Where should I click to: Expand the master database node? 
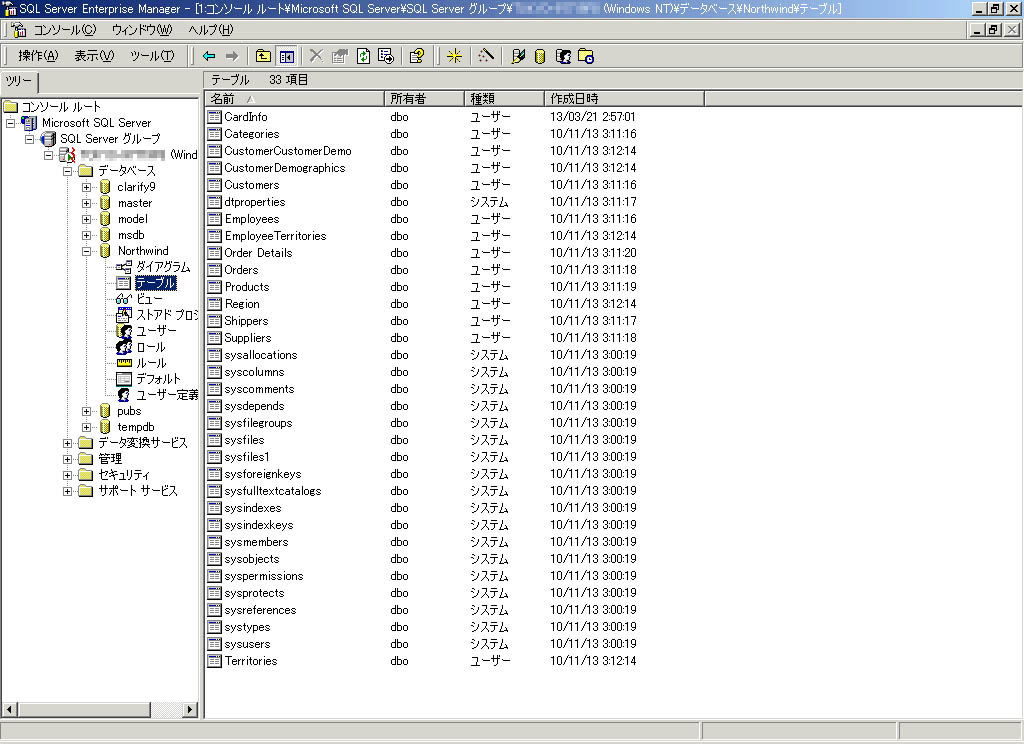click(87, 203)
